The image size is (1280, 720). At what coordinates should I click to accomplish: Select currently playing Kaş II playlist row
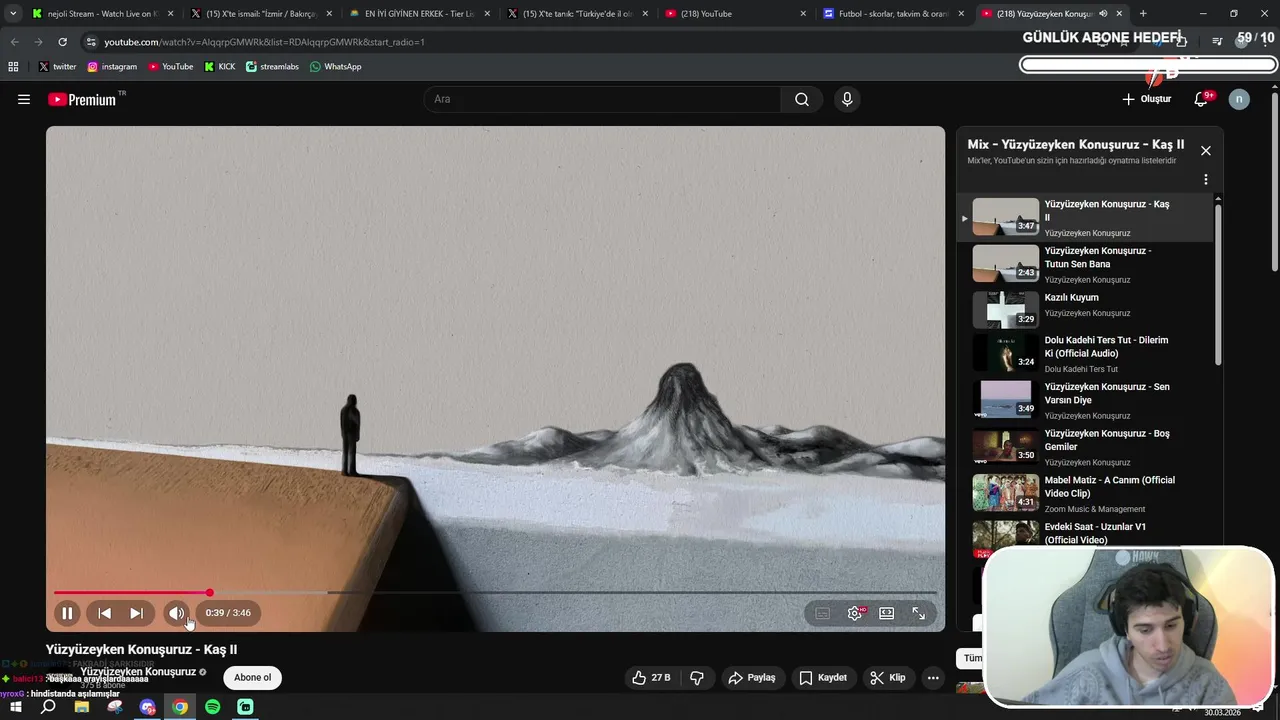click(x=1084, y=218)
